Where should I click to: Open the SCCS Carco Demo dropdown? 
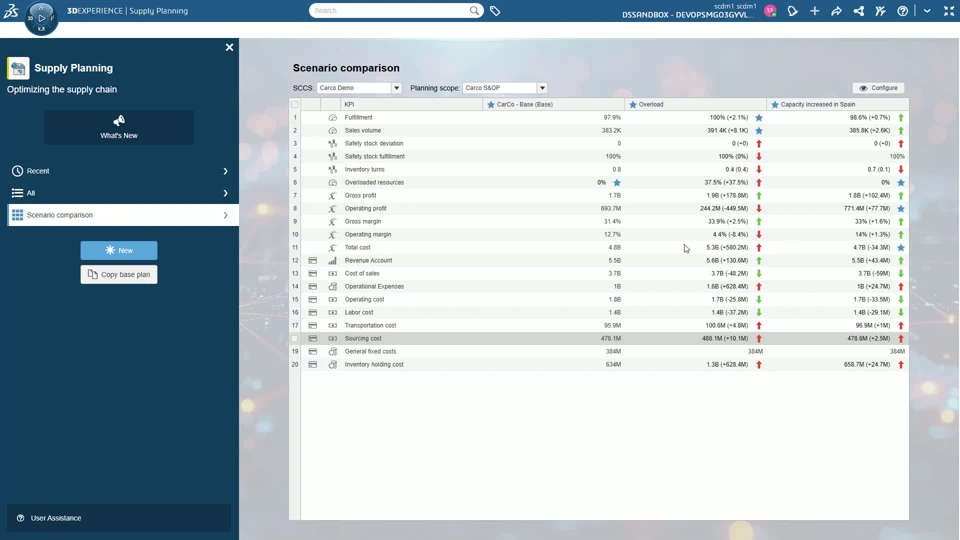397,88
